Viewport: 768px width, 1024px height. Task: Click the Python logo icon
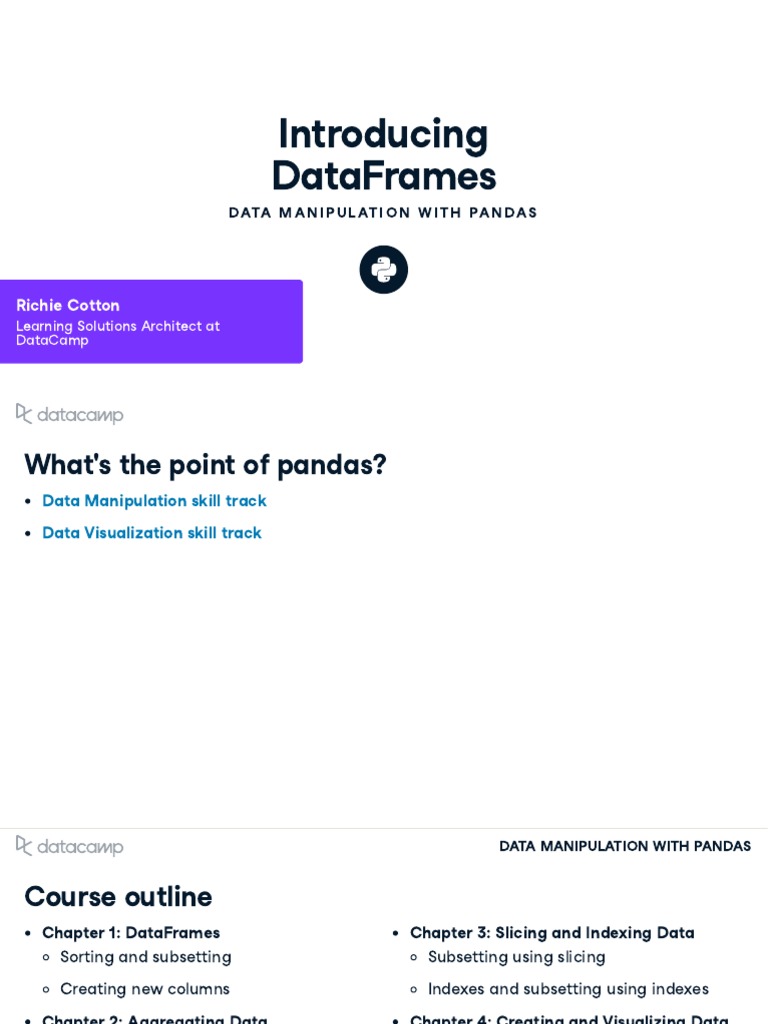click(384, 270)
